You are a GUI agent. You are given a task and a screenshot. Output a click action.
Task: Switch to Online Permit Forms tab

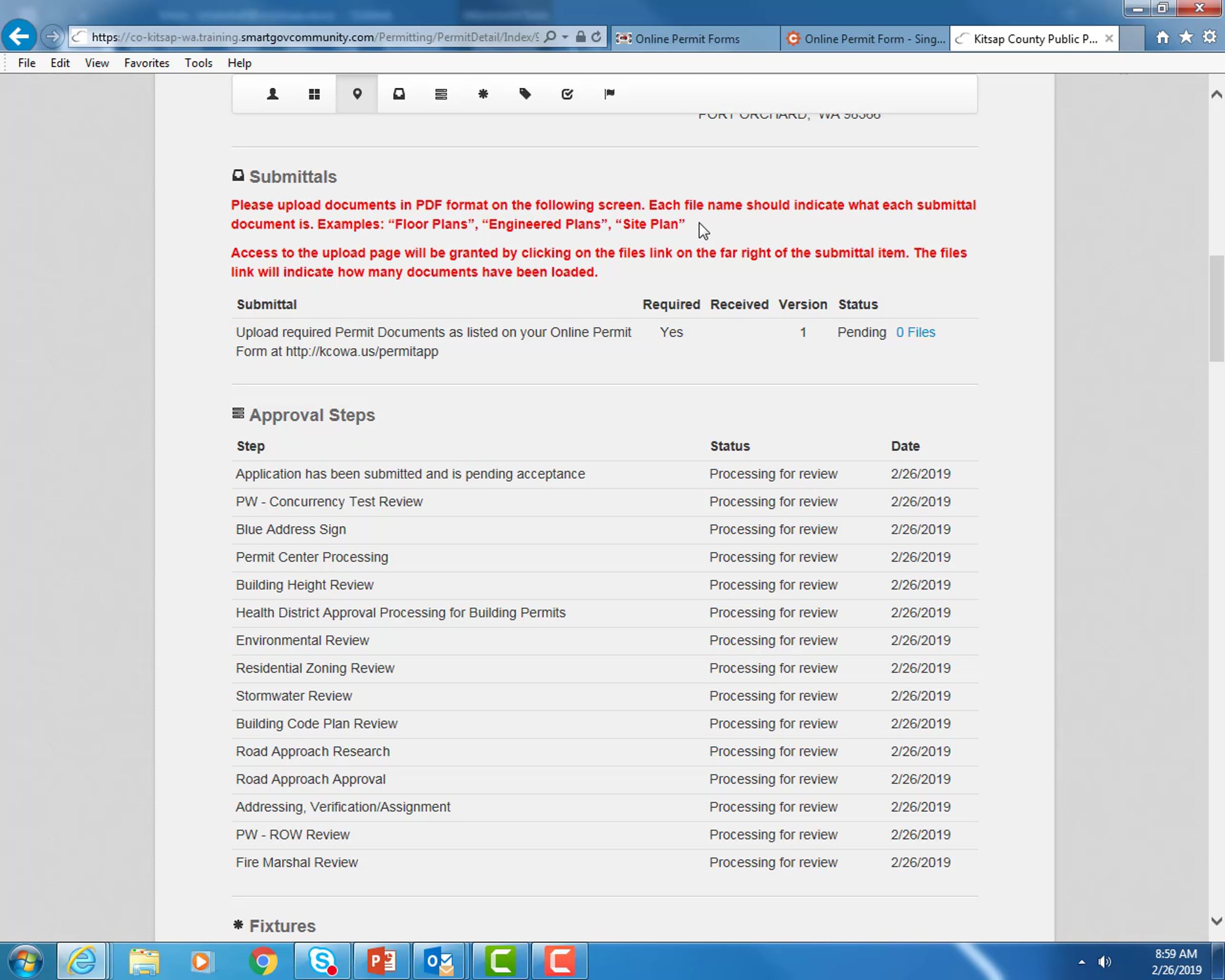pos(688,39)
